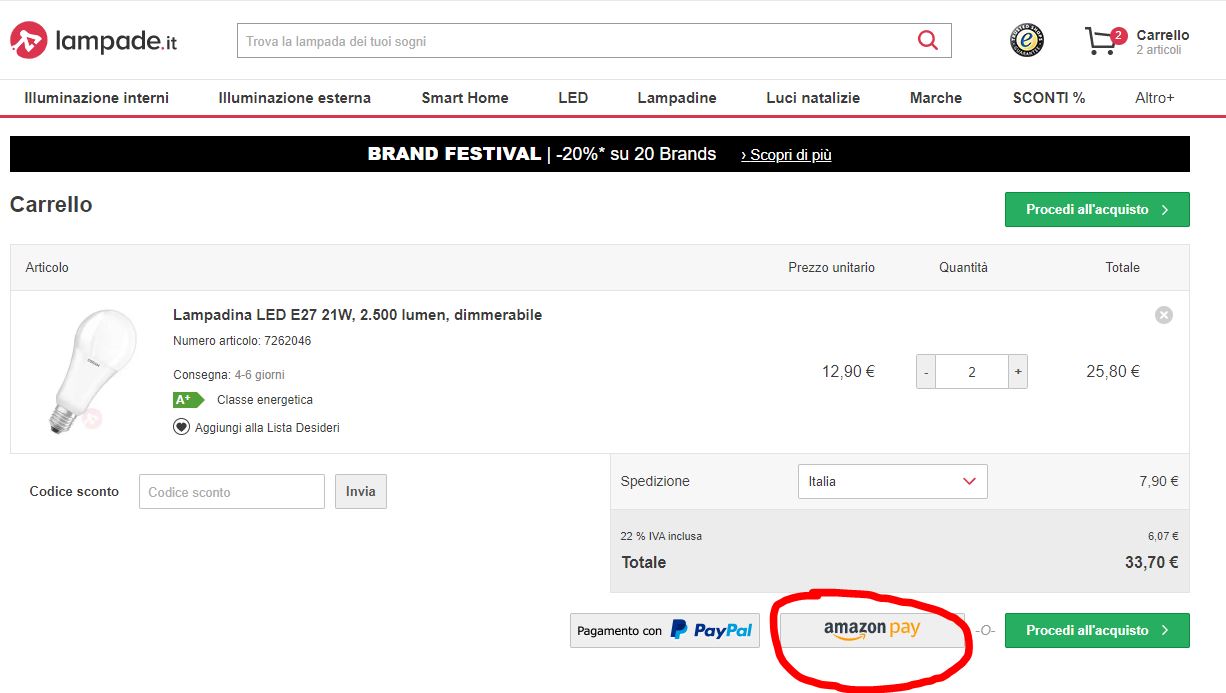Screen dimensions: 1226x693
Task: Click the heart wishlist icon
Action: 181,427
